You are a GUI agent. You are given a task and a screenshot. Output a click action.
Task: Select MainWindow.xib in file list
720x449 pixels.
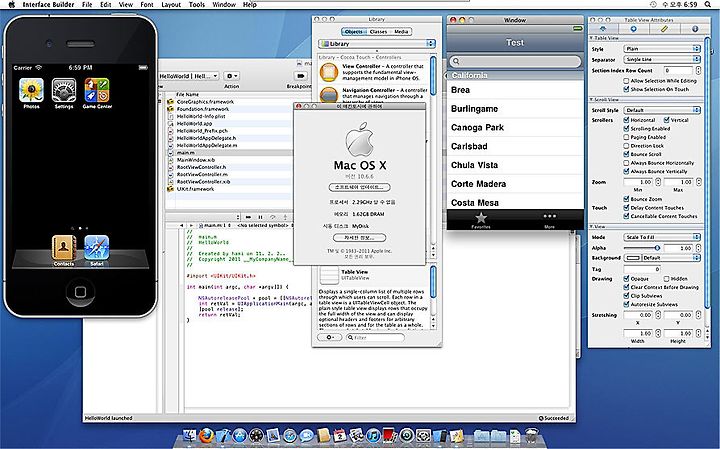click(x=229, y=160)
